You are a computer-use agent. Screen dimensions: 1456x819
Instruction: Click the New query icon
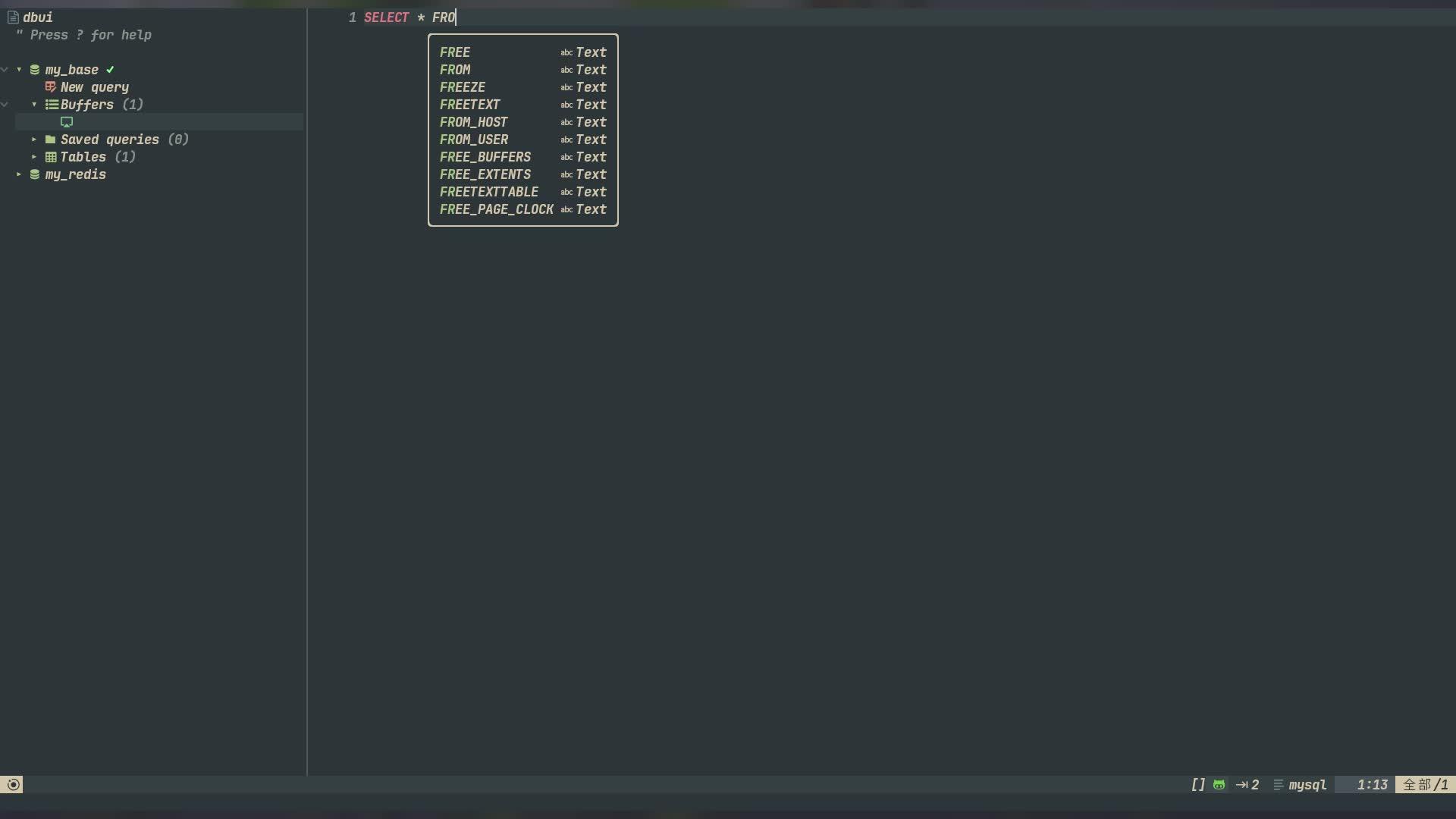click(51, 87)
